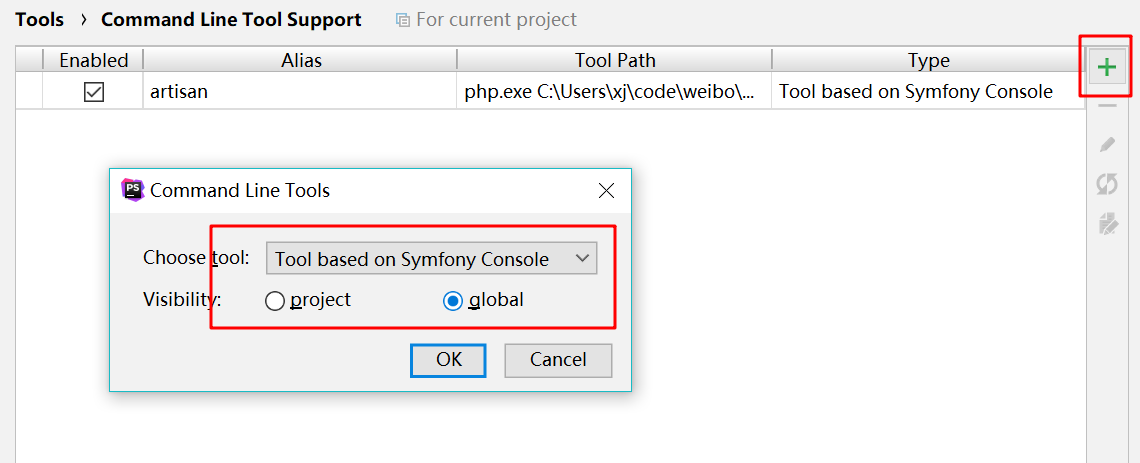Click the pencil edit tool icon
The image size is (1140, 463).
(1107, 145)
